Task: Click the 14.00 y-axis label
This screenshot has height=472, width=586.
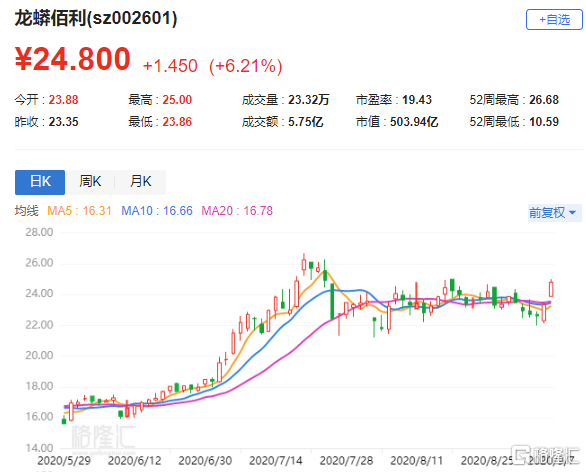Action: point(39,447)
